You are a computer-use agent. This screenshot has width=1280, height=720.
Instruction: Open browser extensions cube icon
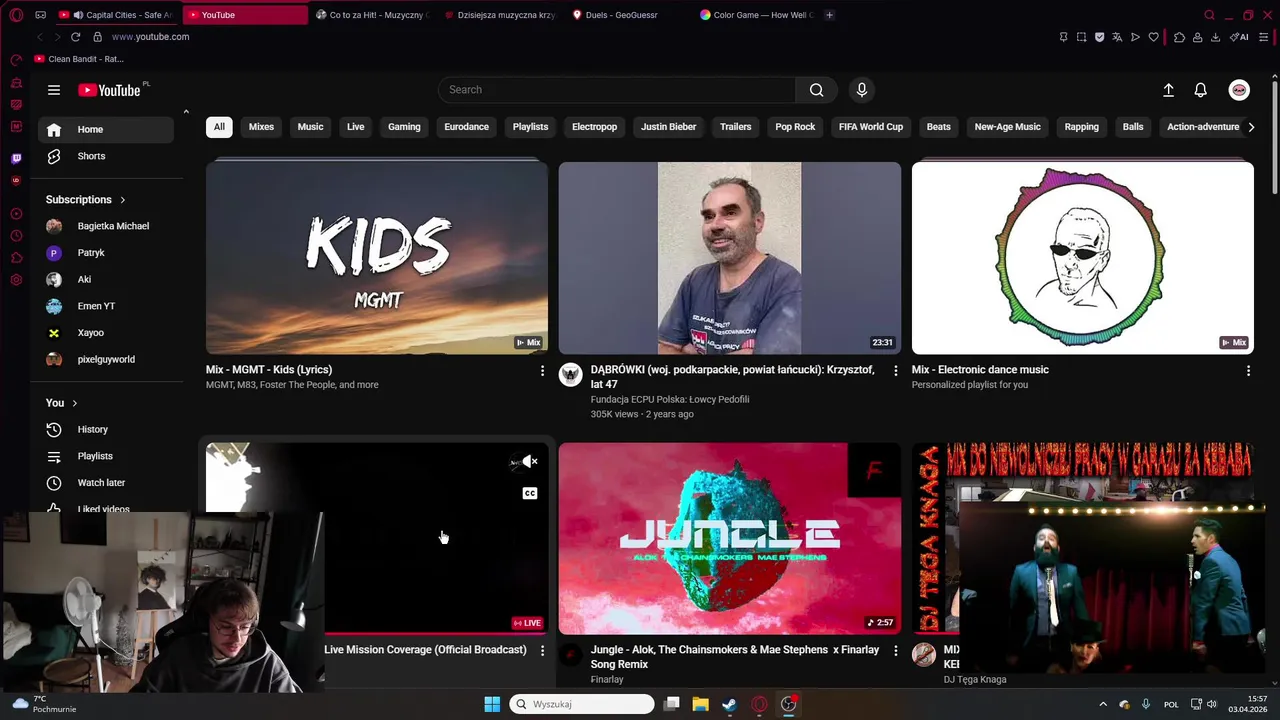click(1179, 37)
